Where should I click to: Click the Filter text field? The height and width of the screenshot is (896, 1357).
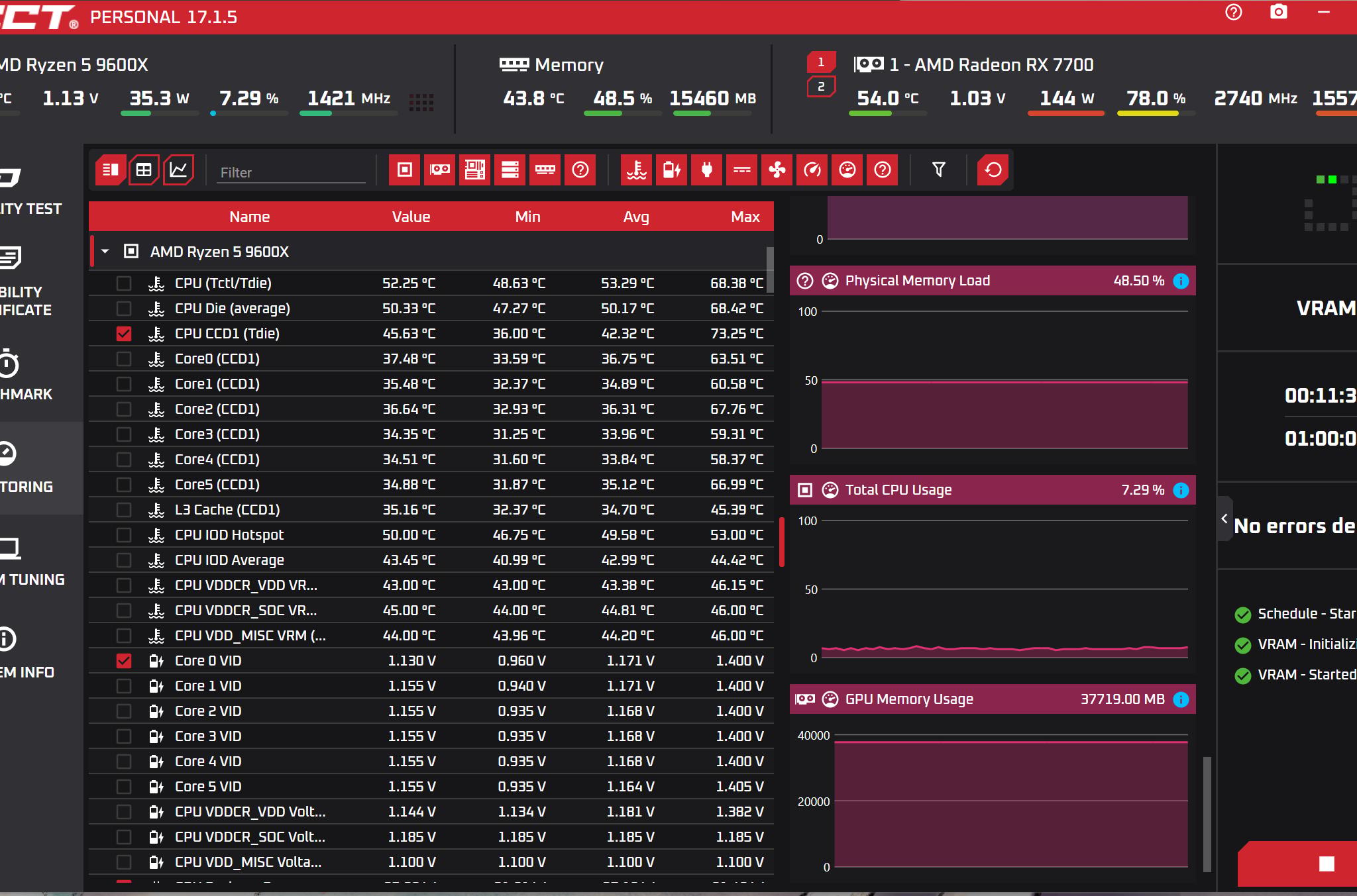[x=292, y=172]
